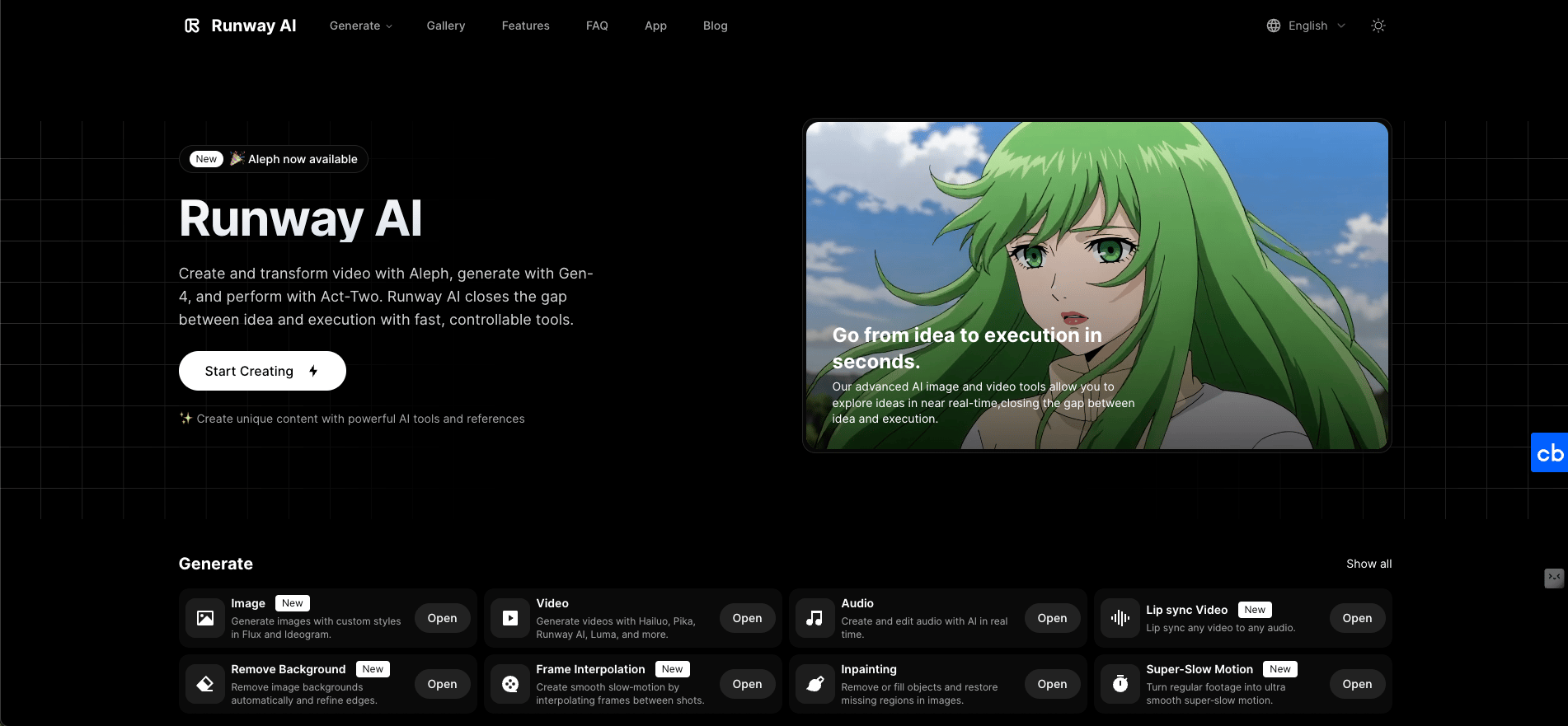Click the Lip sync Video title
Screen dimensions: 1568x726
(x=1186, y=610)
